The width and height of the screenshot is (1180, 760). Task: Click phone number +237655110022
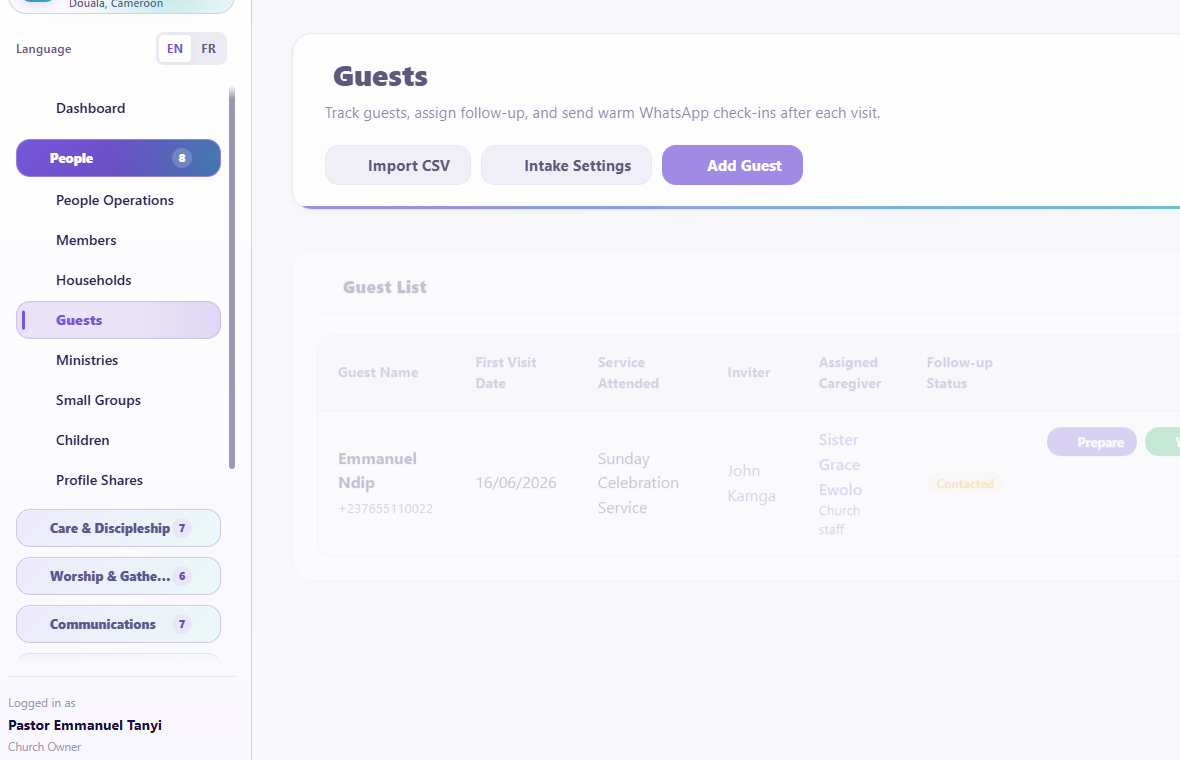point(385,509)
